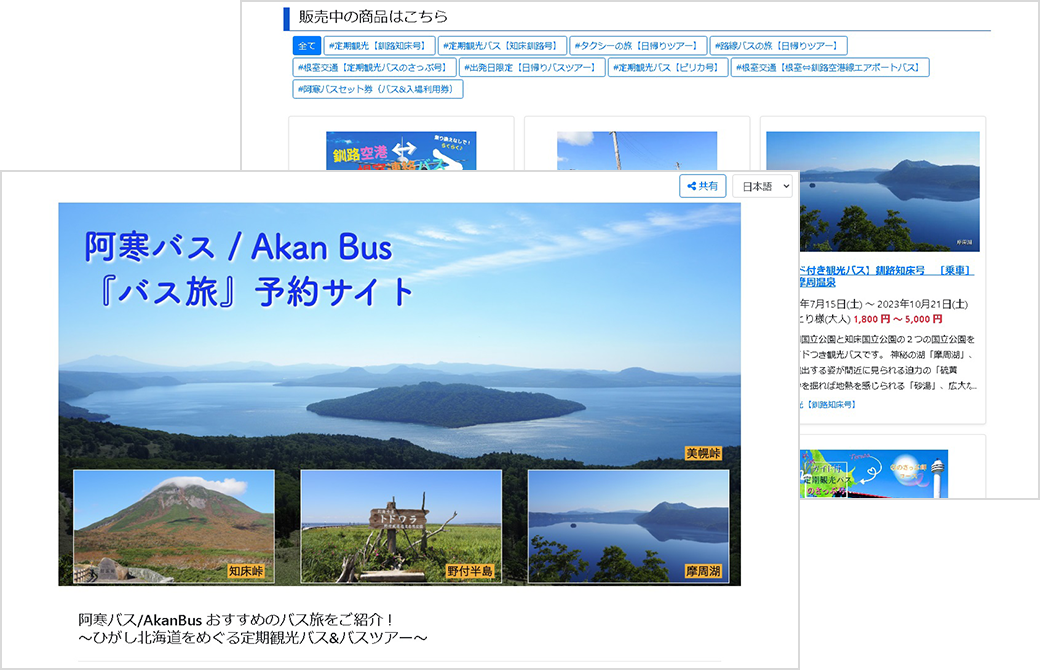The width and height of the screenshot is (1040, 670).
Task: Select the 全て filter tag
Action: coord(306,46)
